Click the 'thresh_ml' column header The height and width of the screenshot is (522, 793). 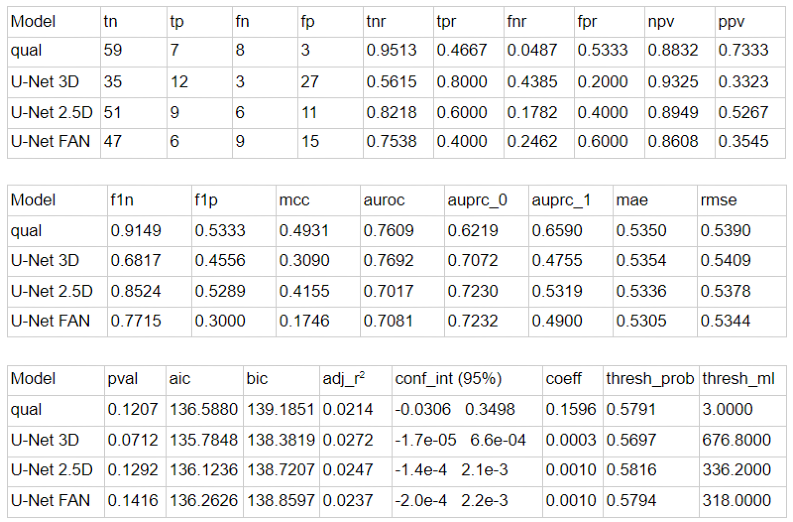[x=735, y=379]
